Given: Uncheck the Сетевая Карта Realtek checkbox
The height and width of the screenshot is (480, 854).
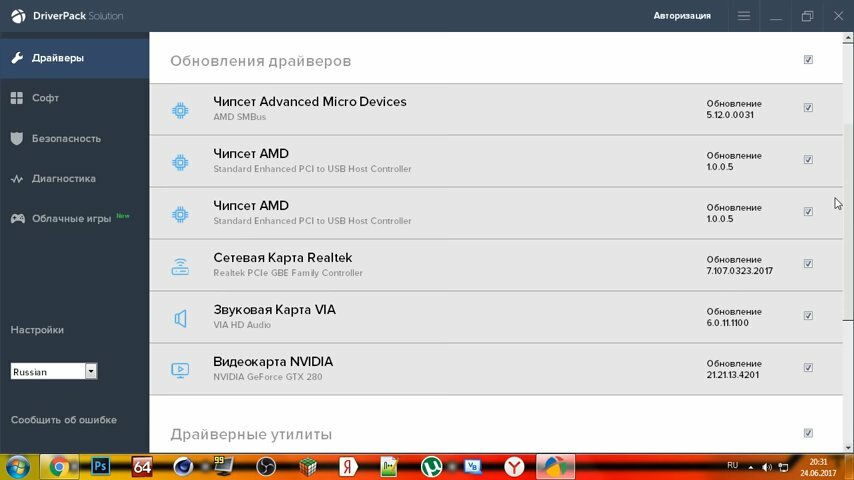Looking at the screenshot, I should click(x=808, y=264).
